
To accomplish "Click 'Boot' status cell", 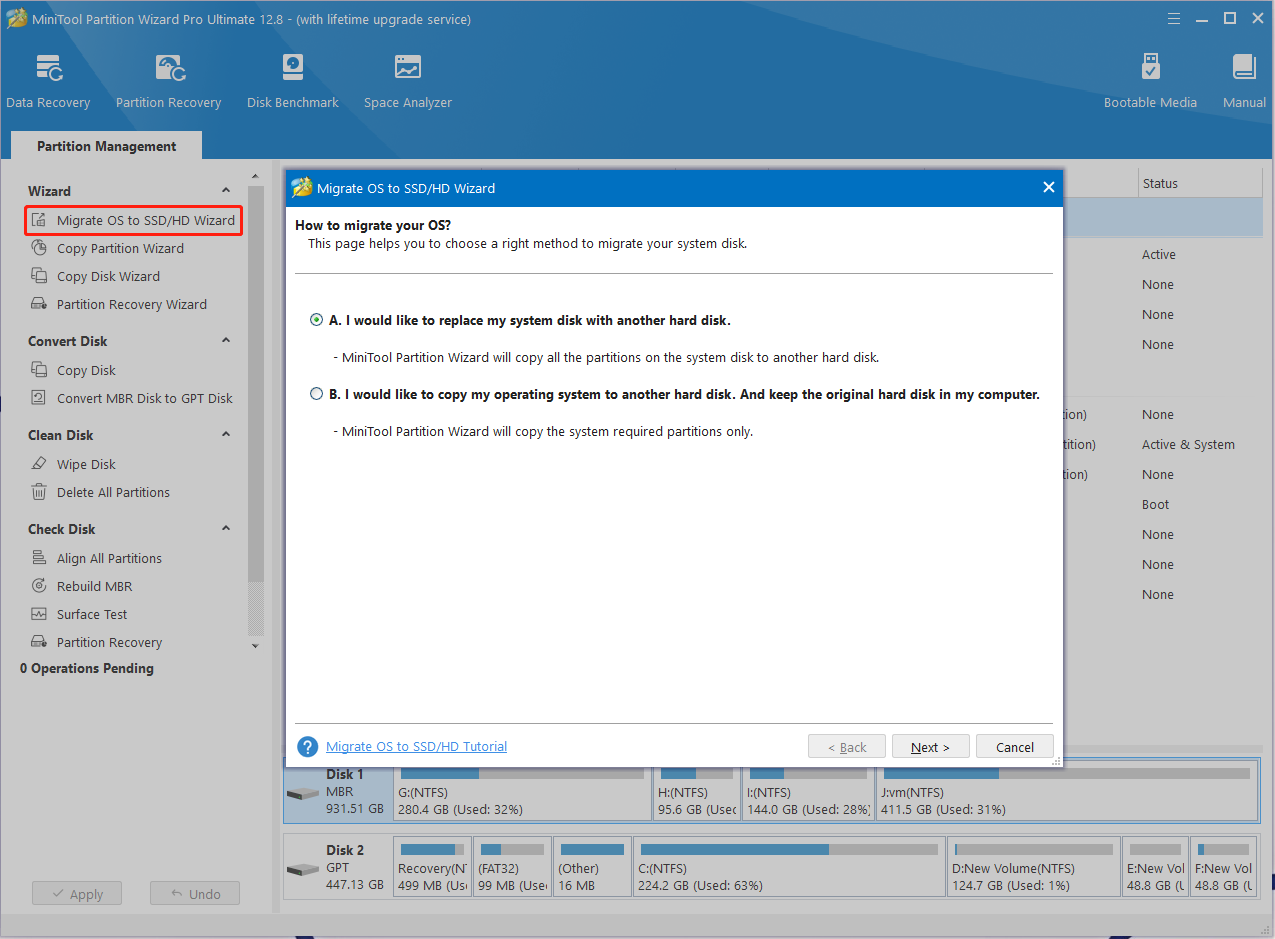I will [1155, 504].
